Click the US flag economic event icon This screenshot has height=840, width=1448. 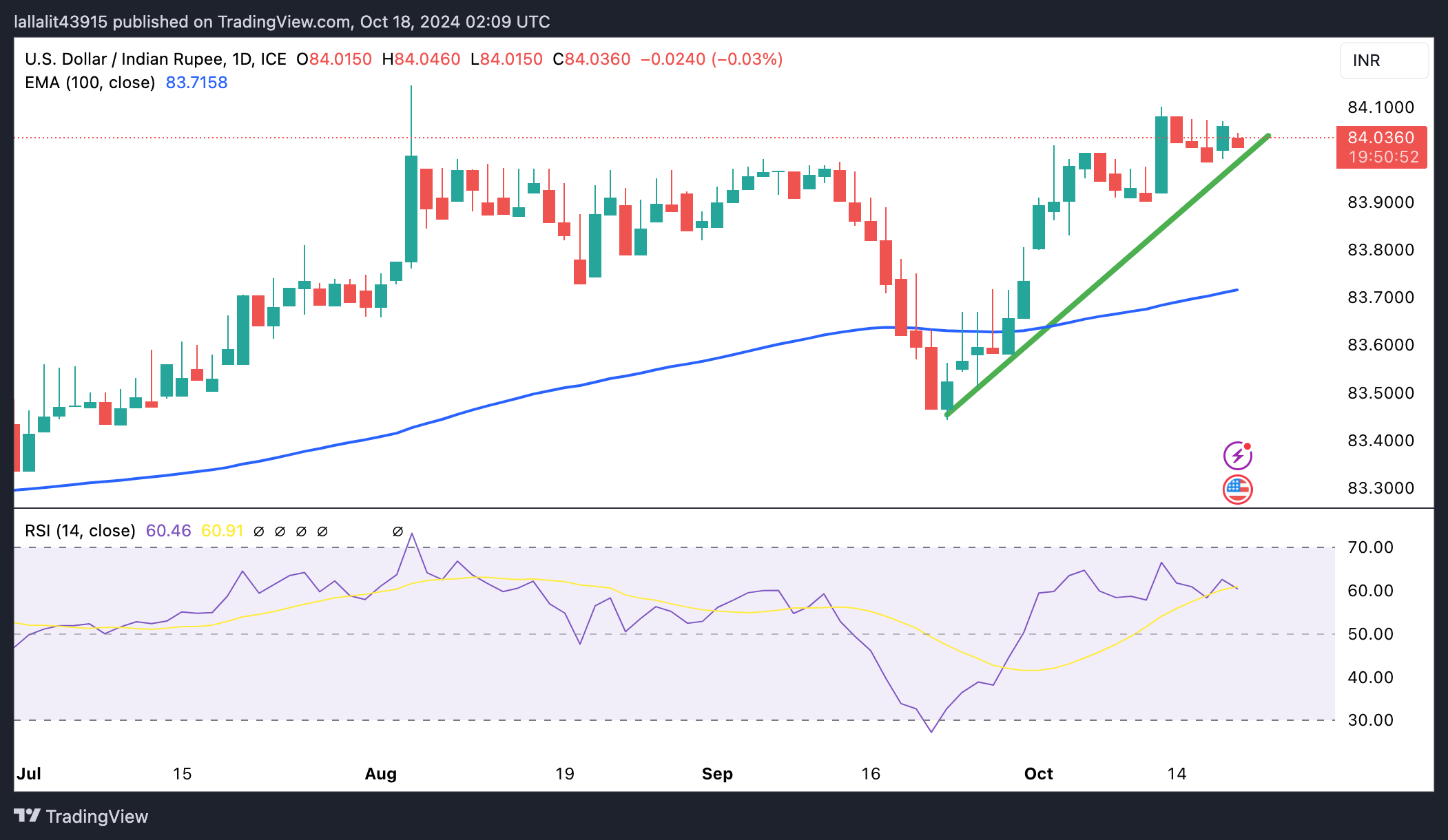[x=1237, y=490]
